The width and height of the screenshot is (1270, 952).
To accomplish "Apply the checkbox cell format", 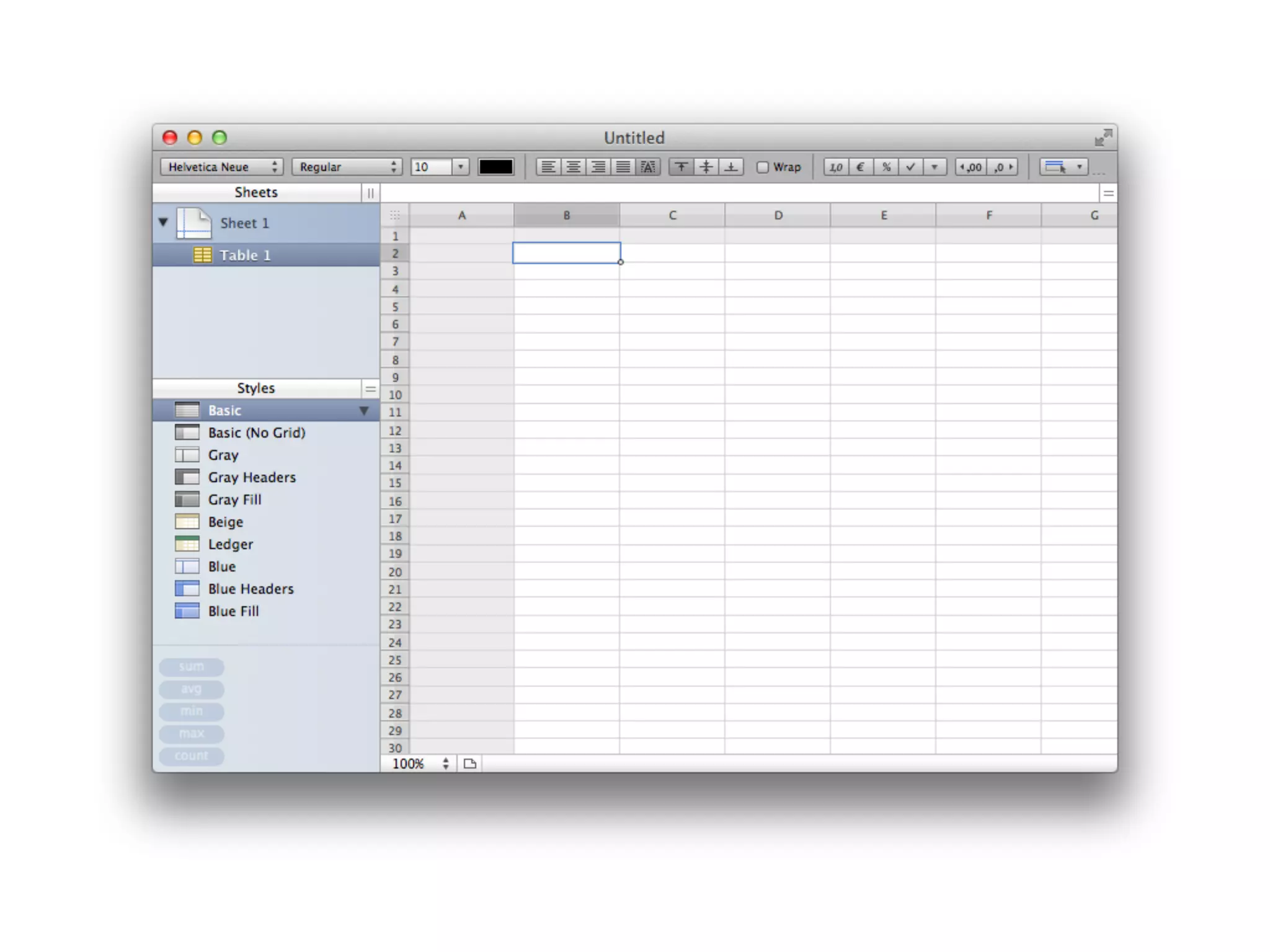I will tap(910, 167).
